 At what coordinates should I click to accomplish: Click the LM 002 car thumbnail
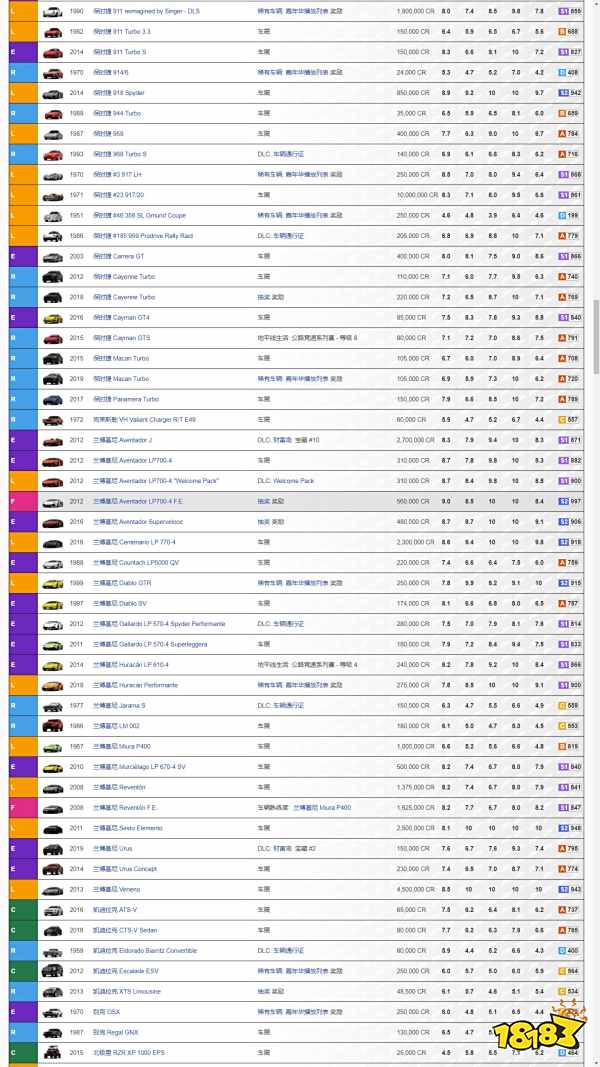pos(52,726)
